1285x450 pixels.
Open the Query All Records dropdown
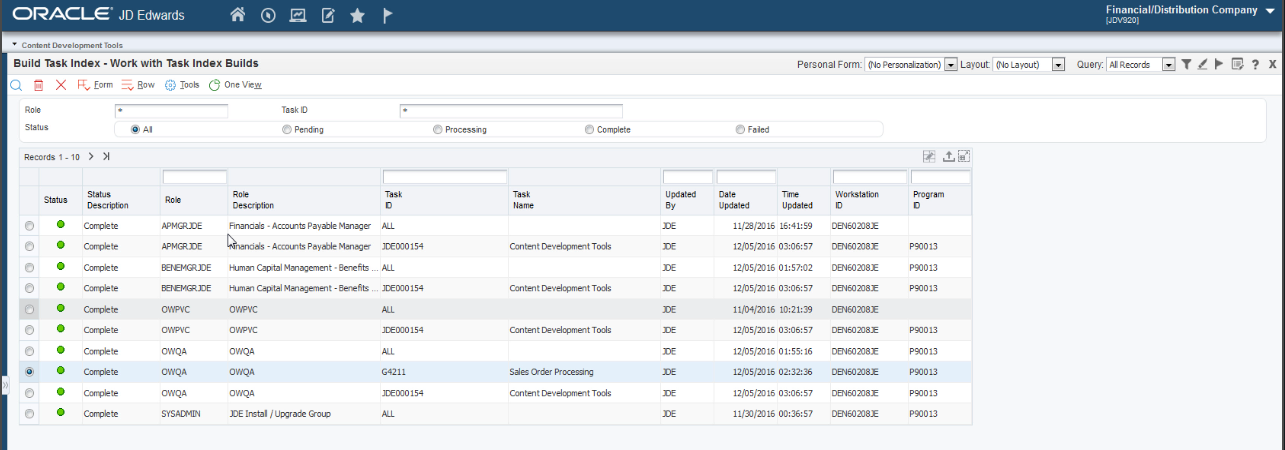click(x=1168, y=64)
